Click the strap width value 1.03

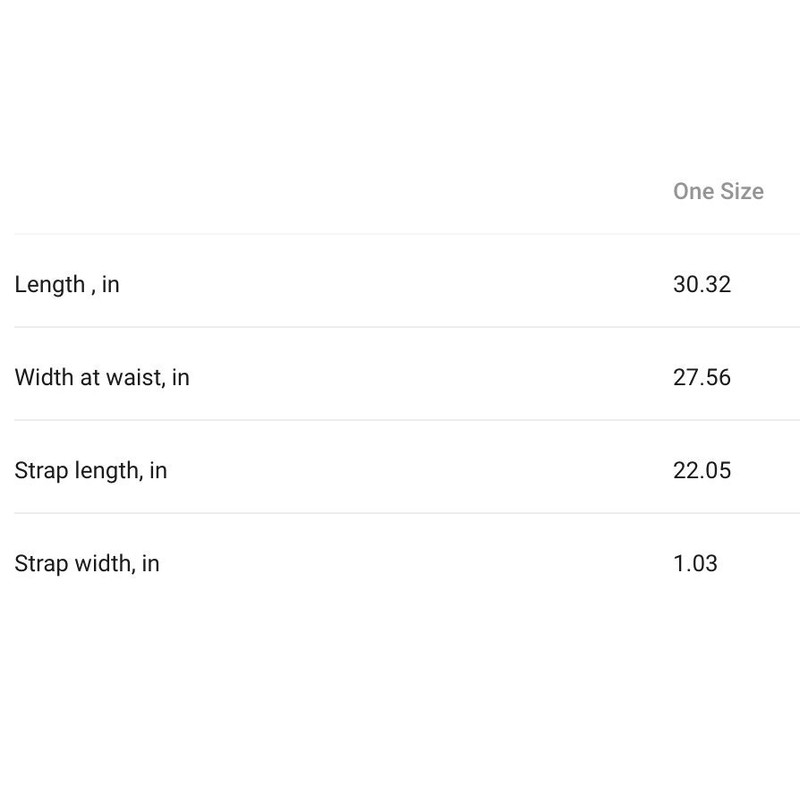[695, 563]
